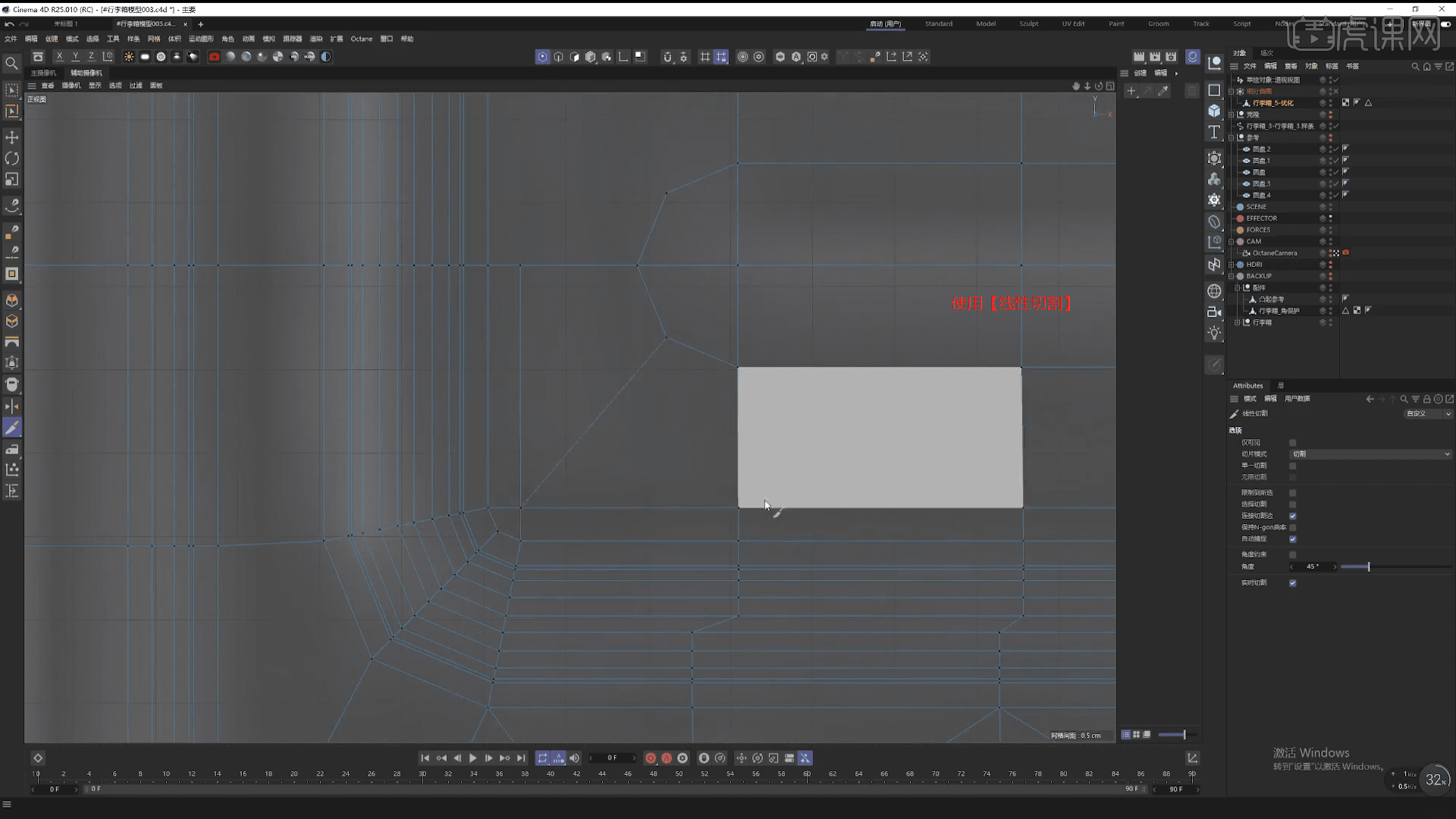This screenshot has width=1456, height=819.
Task: Jump to the animation start
Action: point(425,758)
